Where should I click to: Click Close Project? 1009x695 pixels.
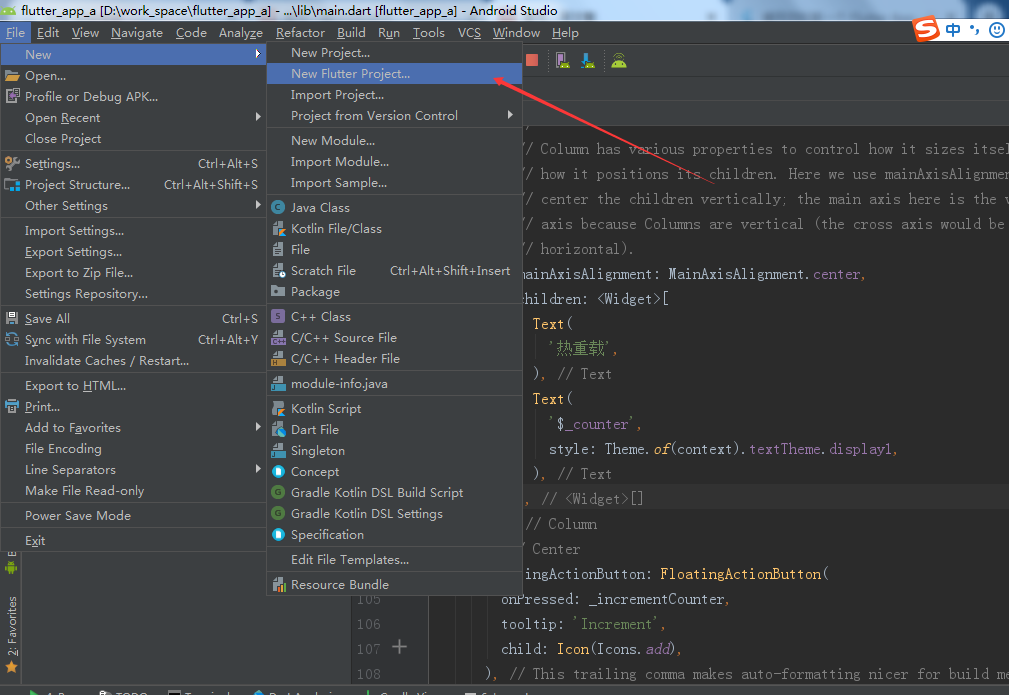pos(133,138)
